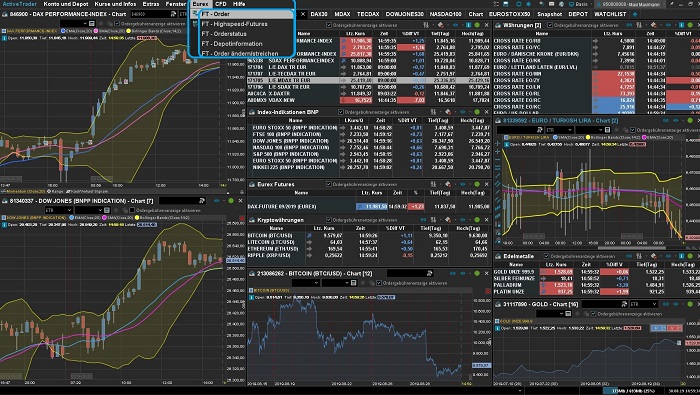Screen dimensions: 700x395
Task: Click the calendar icon in Bitcoin chart toolbar
Action: (354, 283)
